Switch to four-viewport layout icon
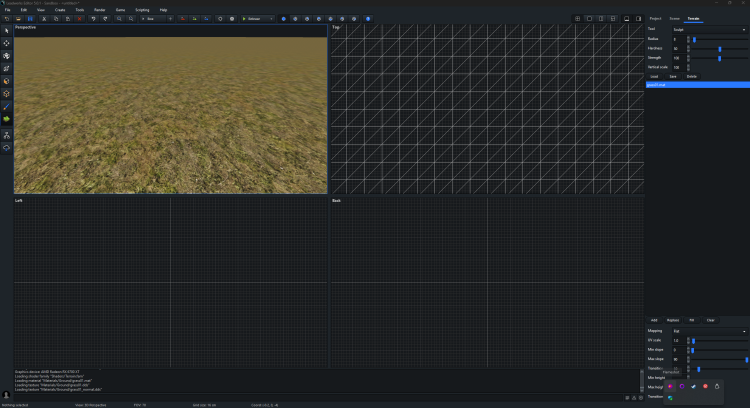This screenshot has height=408, width=750. point(577,18)
